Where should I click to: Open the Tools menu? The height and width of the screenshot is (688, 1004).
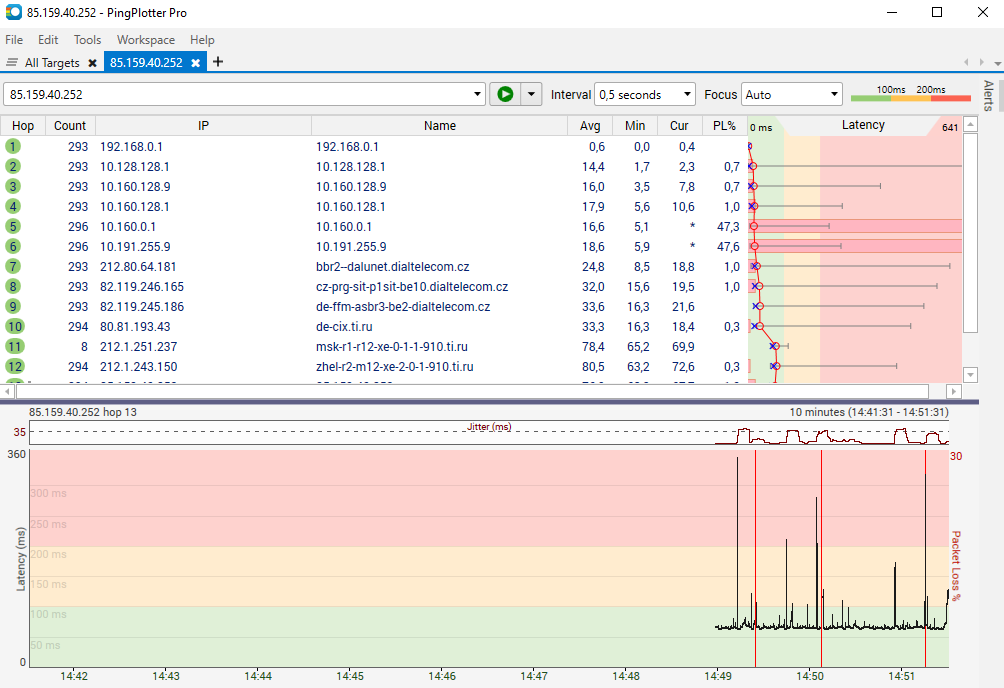(x=87, y=40)
